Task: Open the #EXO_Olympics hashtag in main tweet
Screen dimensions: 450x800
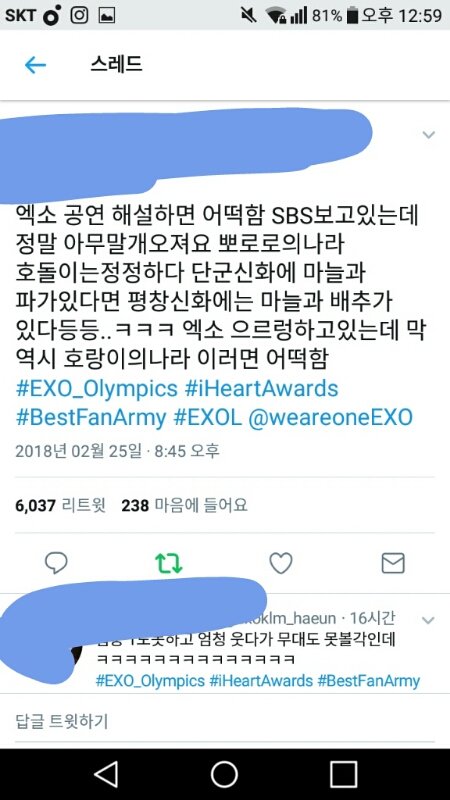Action: tap(97, 389)
